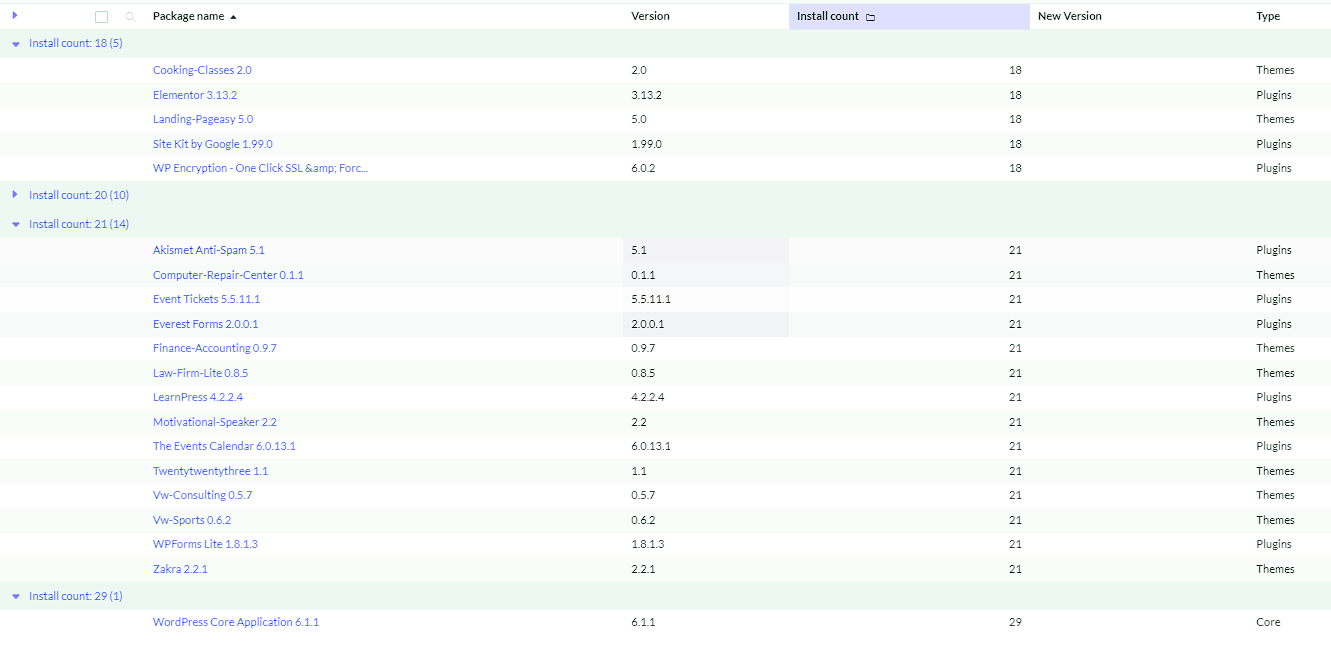The image size is (1331, 653).
Task: Click install count 18 in Cooking-Classes row
Action: tap(1015, 70)
